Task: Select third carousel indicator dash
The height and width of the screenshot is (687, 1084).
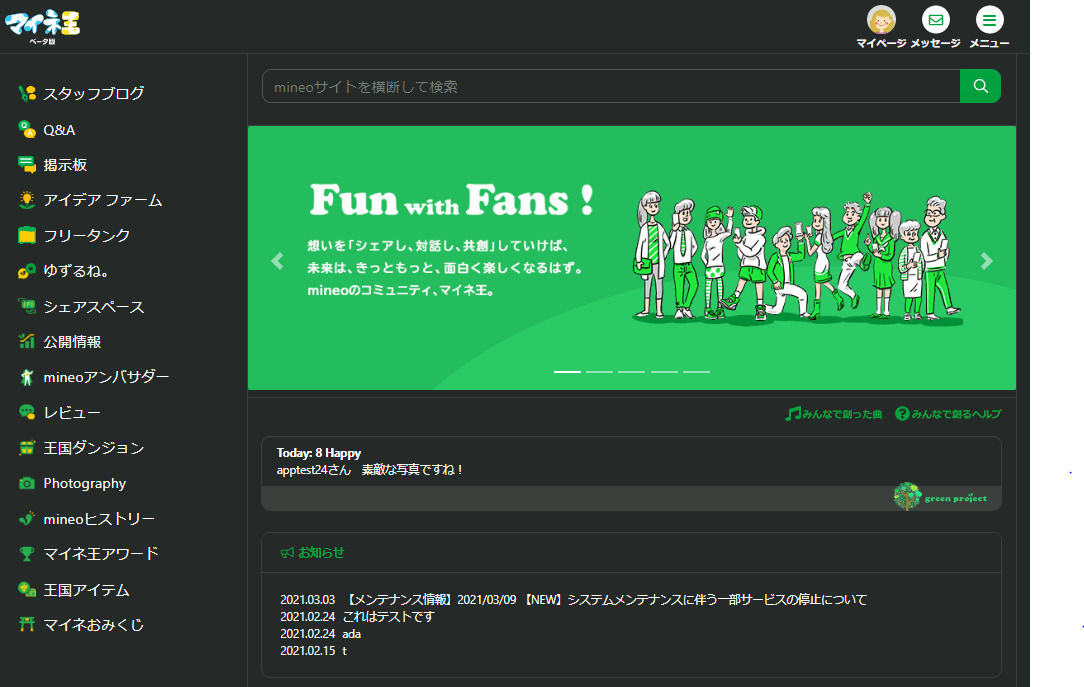Action: pyautogui.click(x=632, y=372)
